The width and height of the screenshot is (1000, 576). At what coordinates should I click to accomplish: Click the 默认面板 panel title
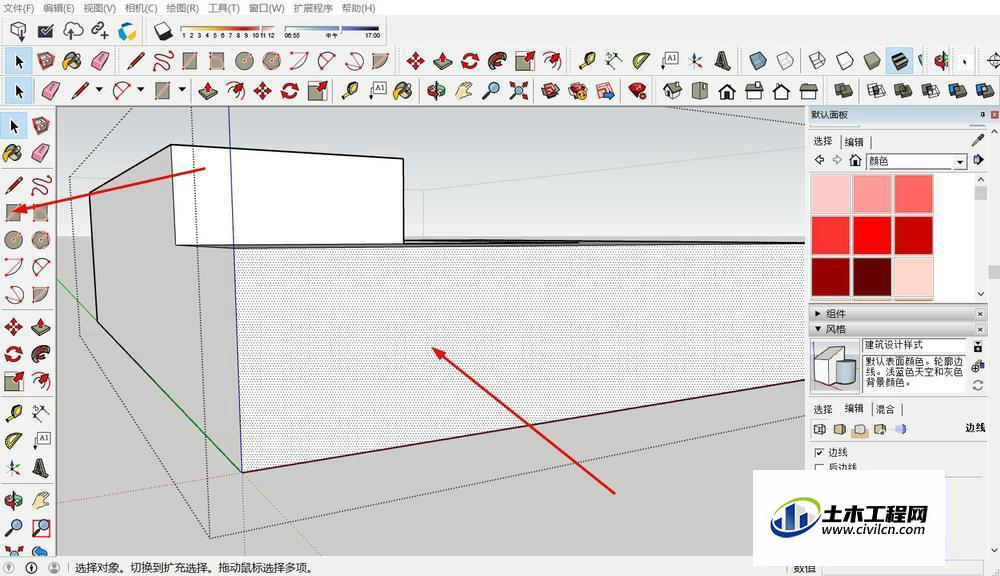[829, 115]
